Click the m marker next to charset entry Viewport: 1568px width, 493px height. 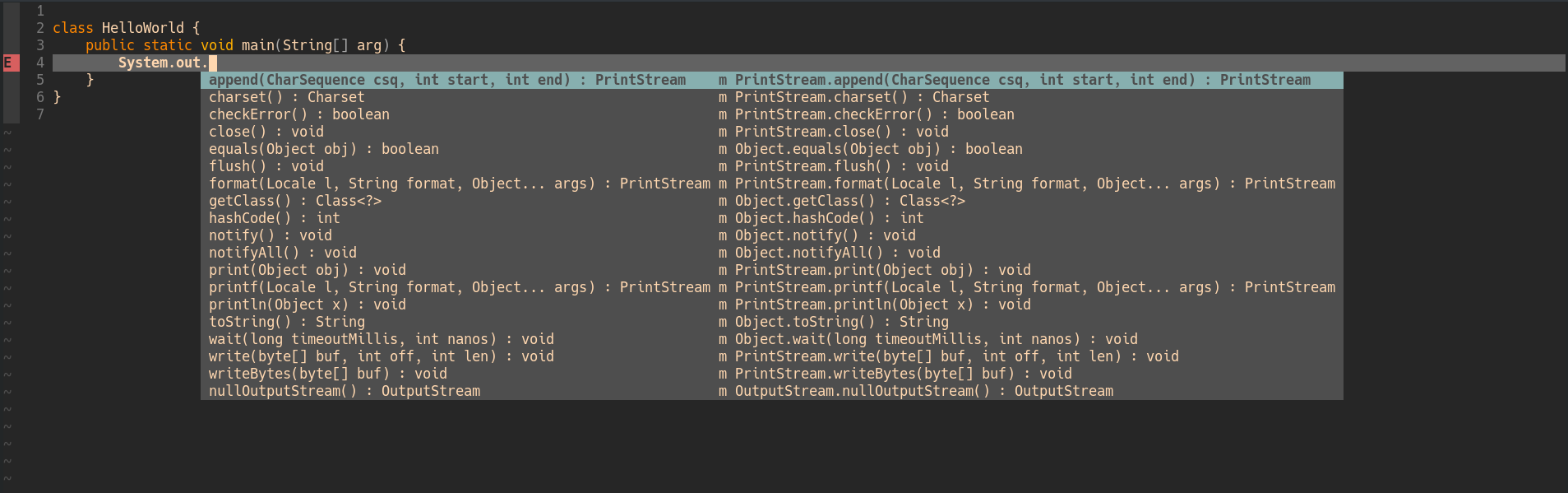722,96
